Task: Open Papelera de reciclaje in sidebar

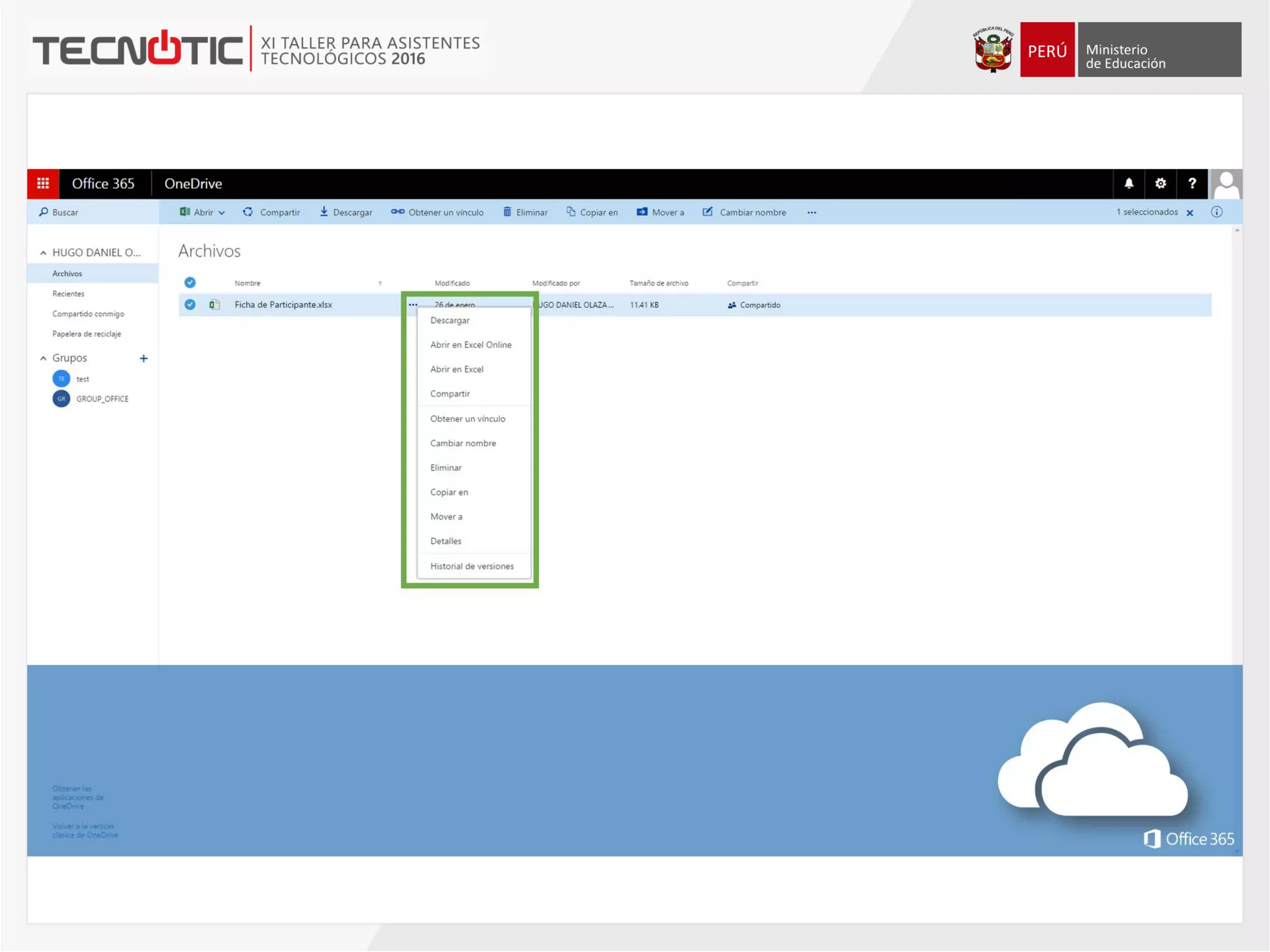Action: click(x=87, y=333)
